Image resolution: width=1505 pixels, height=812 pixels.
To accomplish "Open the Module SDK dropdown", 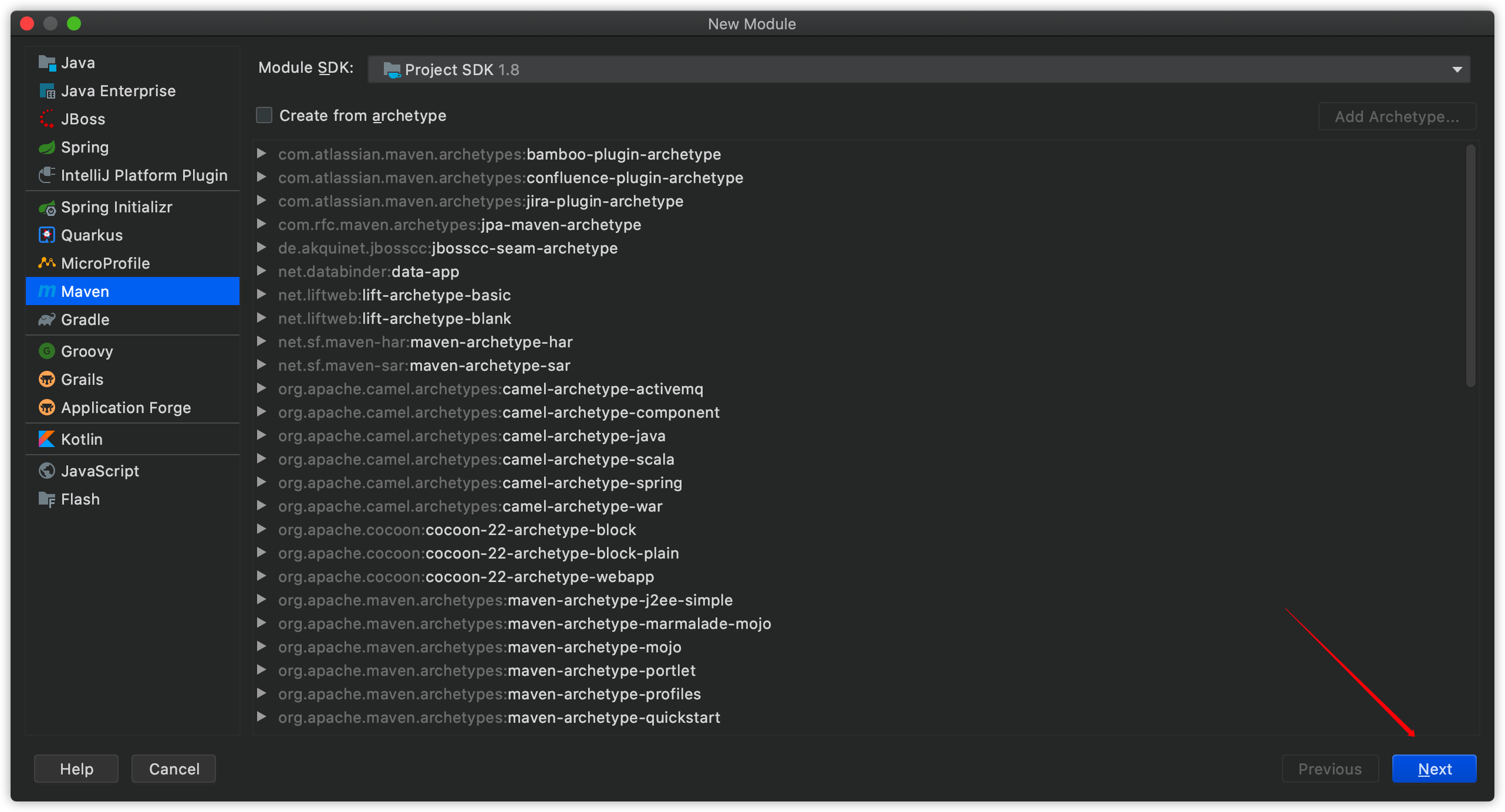I will point(919,70).
